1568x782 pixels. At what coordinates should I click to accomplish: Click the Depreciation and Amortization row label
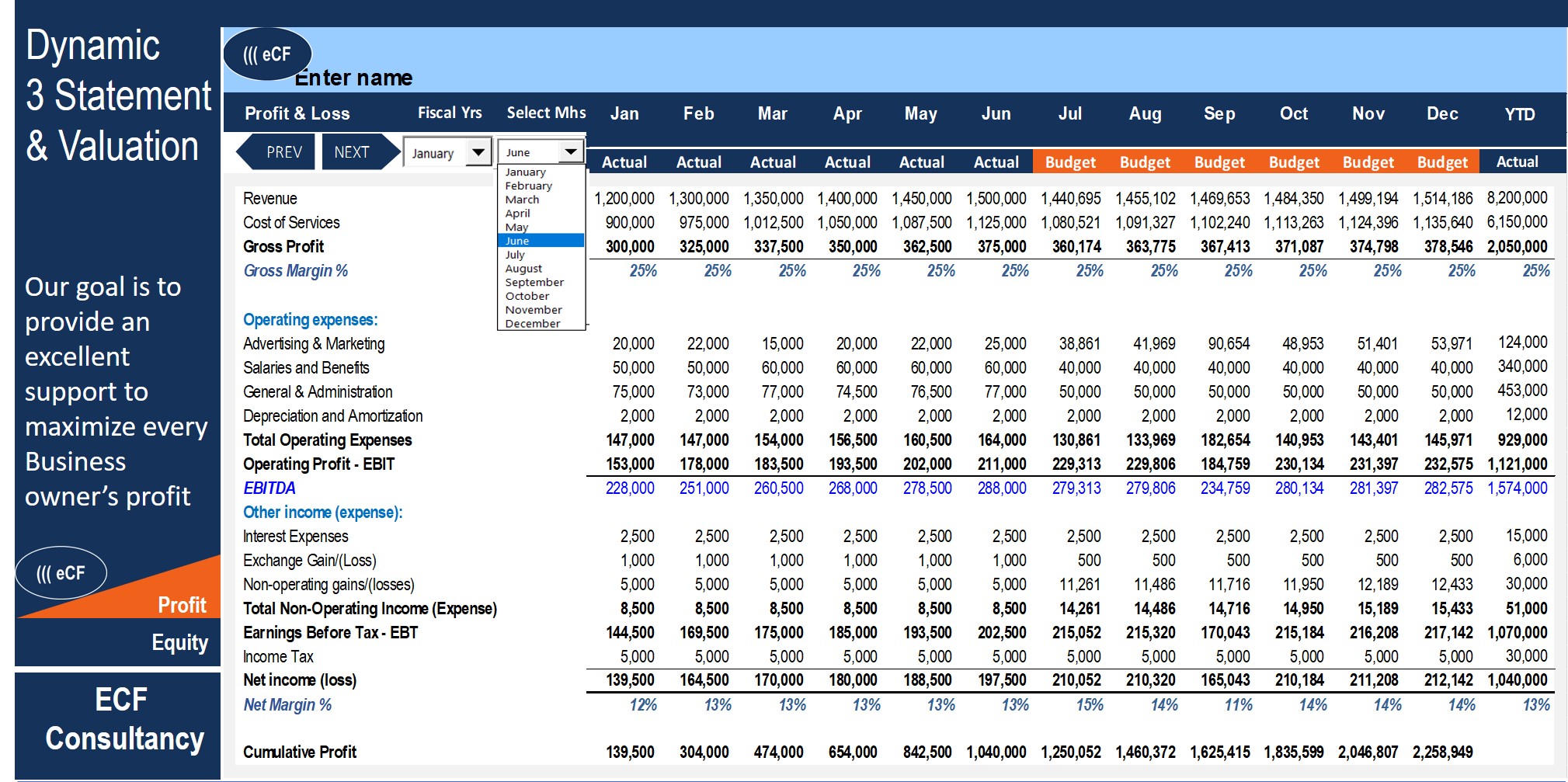point(332,416)
